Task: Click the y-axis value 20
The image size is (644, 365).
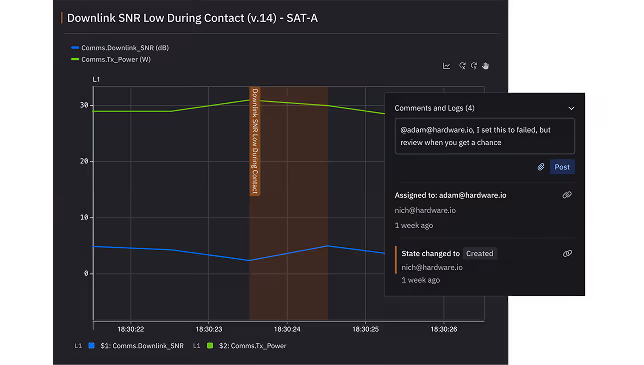Action: click(x=84, y=161)
